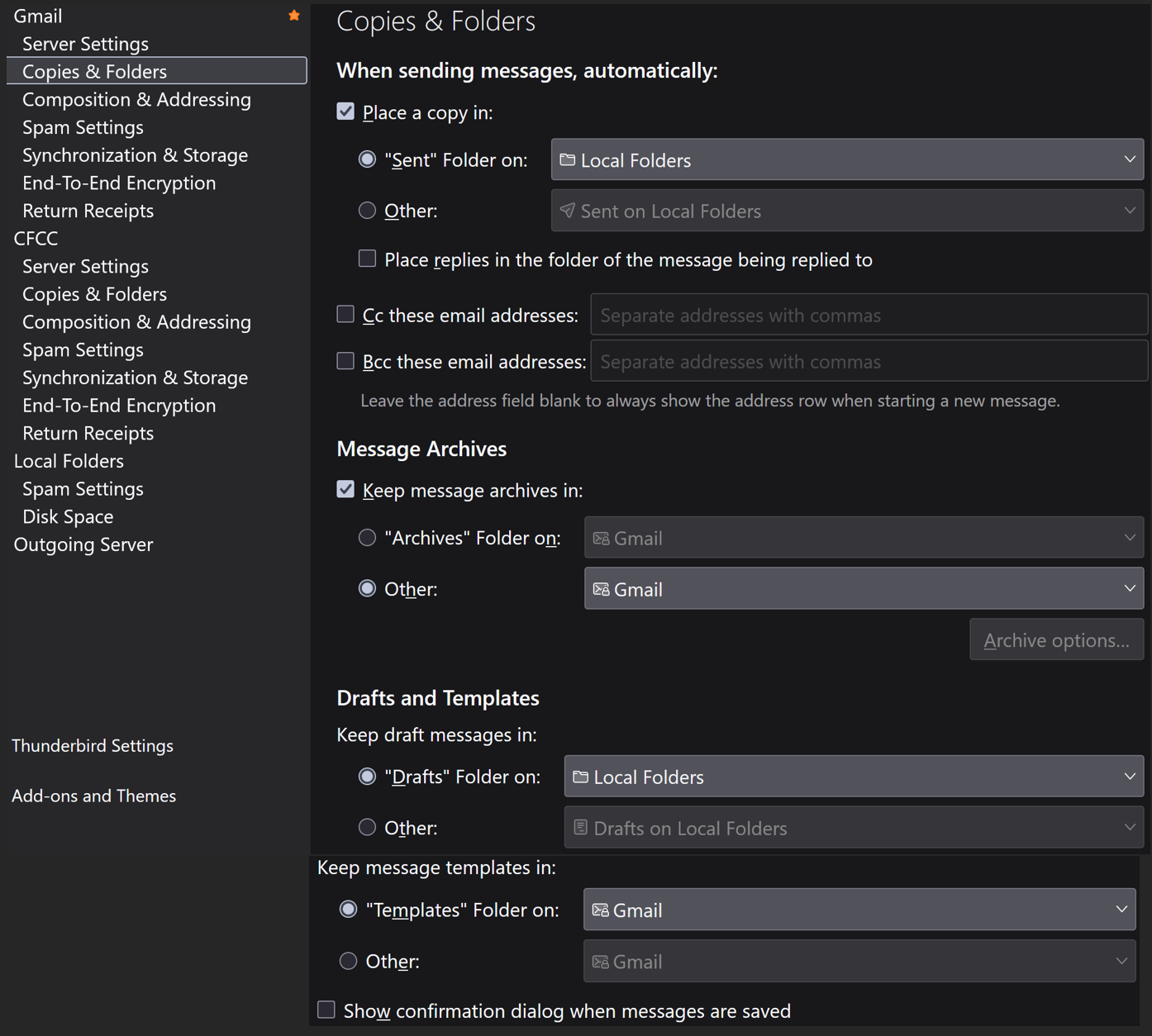Open Composition & Addressing under CFCC
This screenshot has height=1036, width=1152.
tap(136, 321)
